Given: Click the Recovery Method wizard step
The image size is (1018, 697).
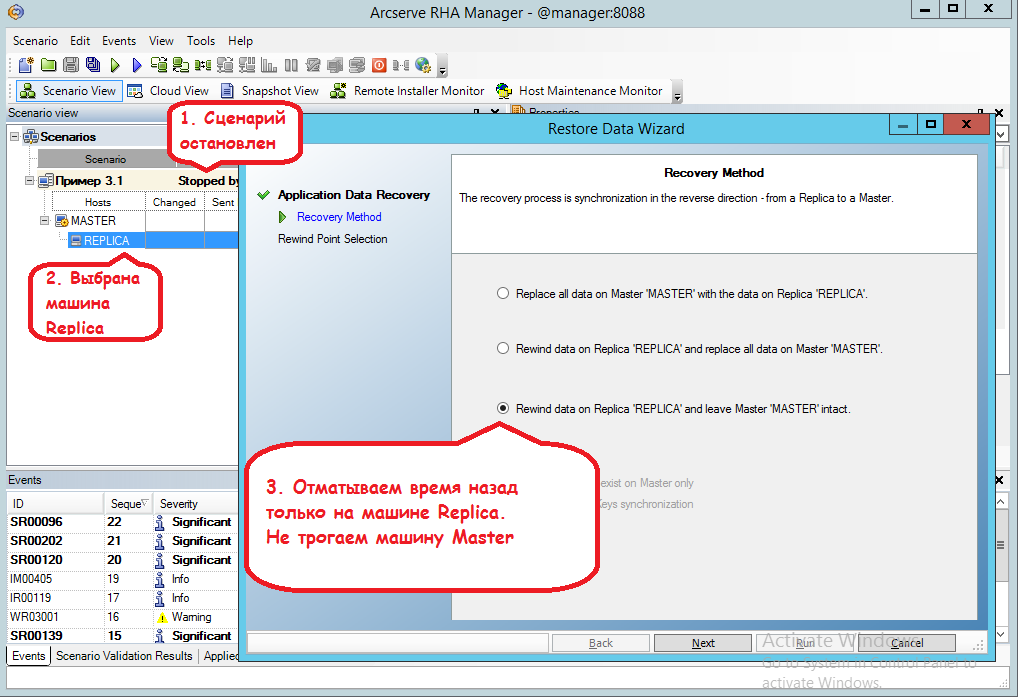Looking at the screenshot, I should click(339, 217).
